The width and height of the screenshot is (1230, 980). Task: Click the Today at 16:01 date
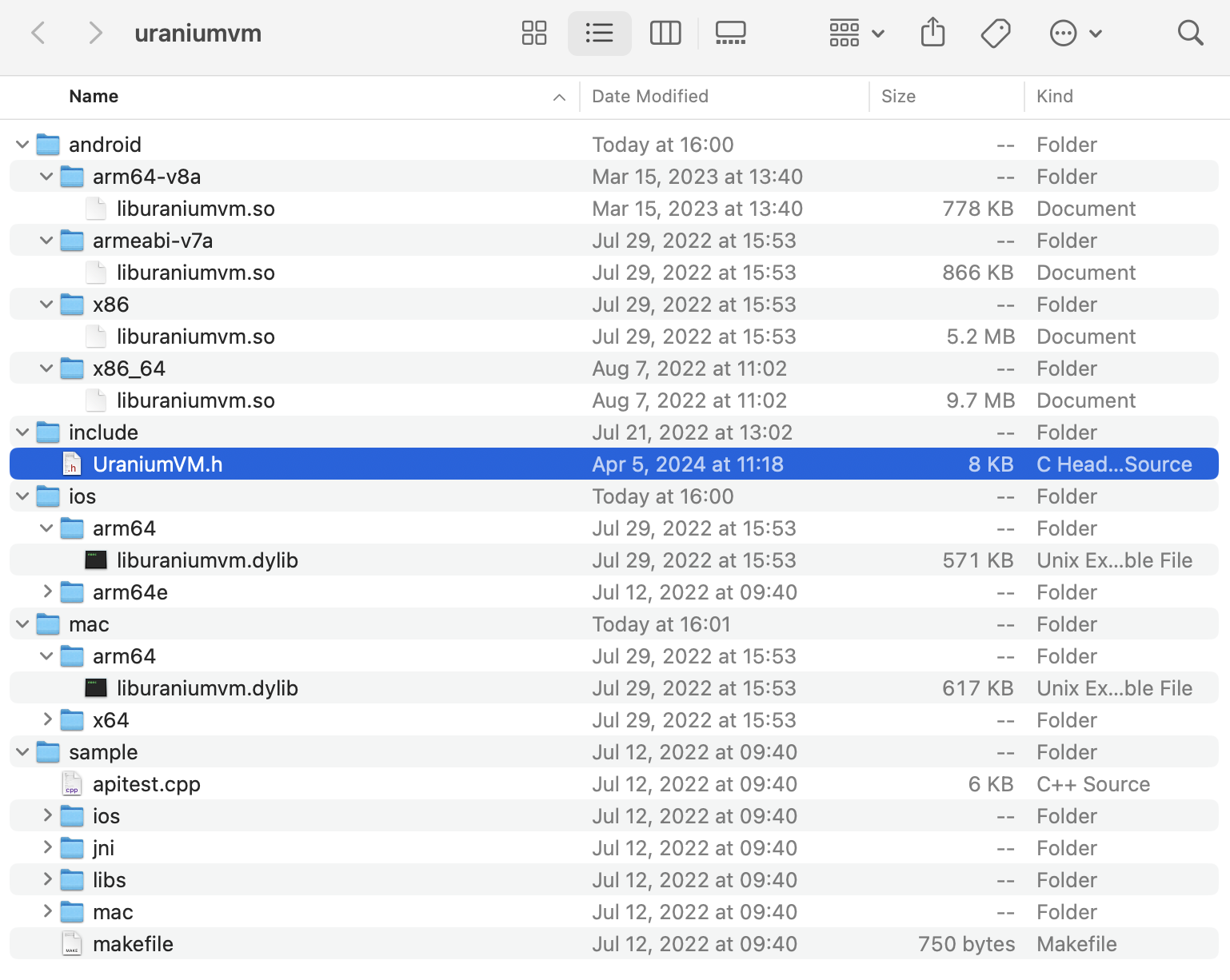[x=661, y=624]
